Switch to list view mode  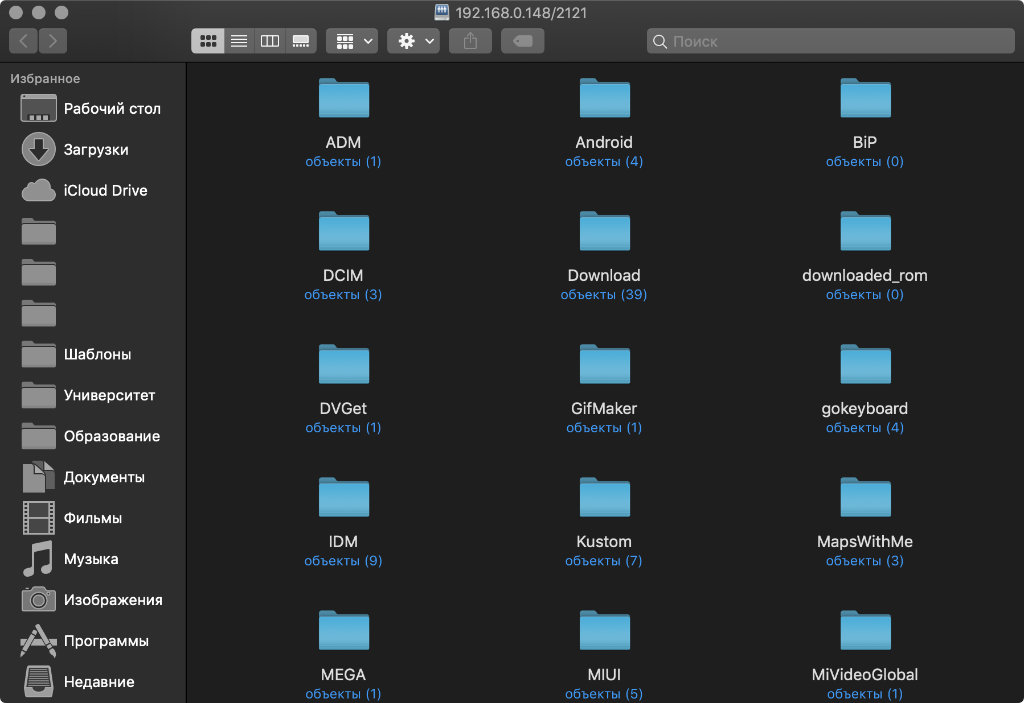pos(239,41)
